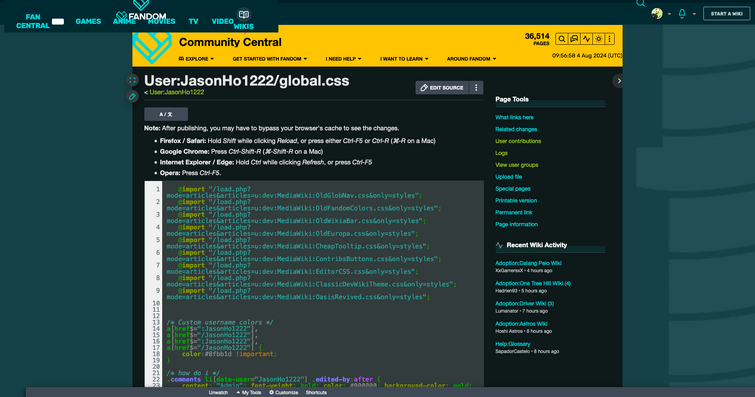Open the user avatar menu
Viewport: 755px width, 397px height.
pos(657,13)
